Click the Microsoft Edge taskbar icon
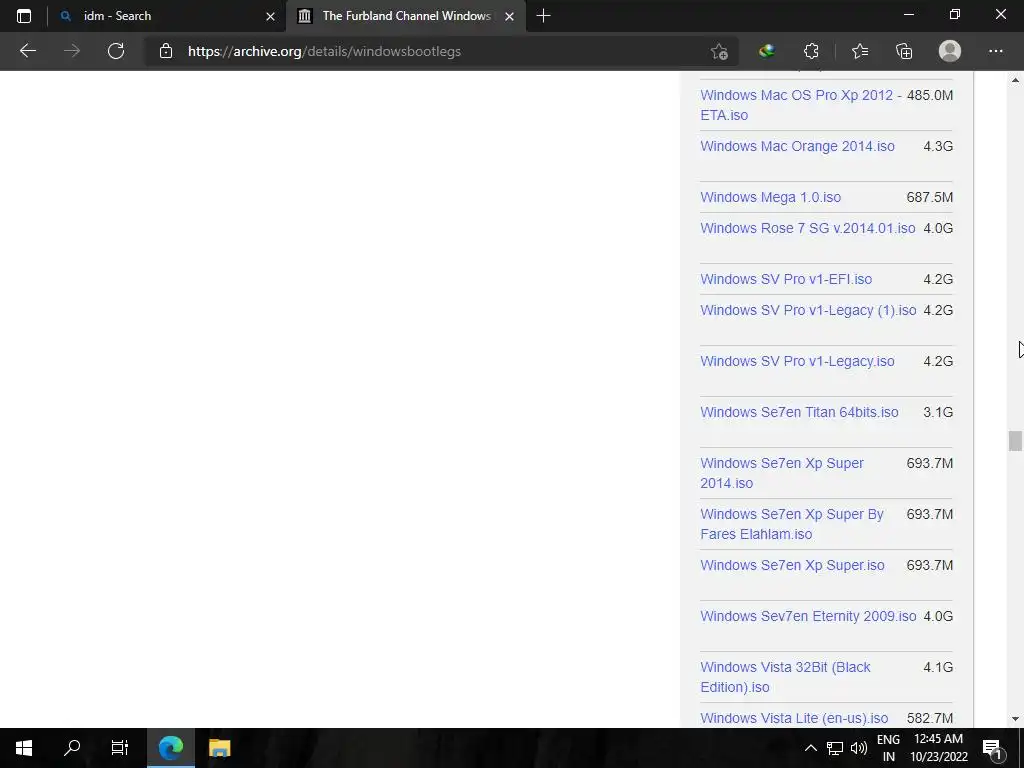Viewport: 1024px width, 768px height. [170, 748]
